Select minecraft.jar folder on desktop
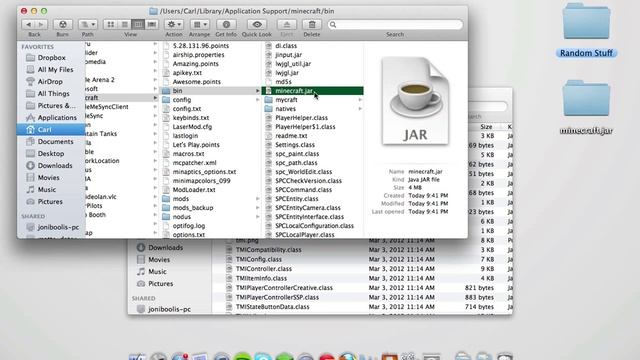This screenshot has height=360, width=640. click(586, 108)
